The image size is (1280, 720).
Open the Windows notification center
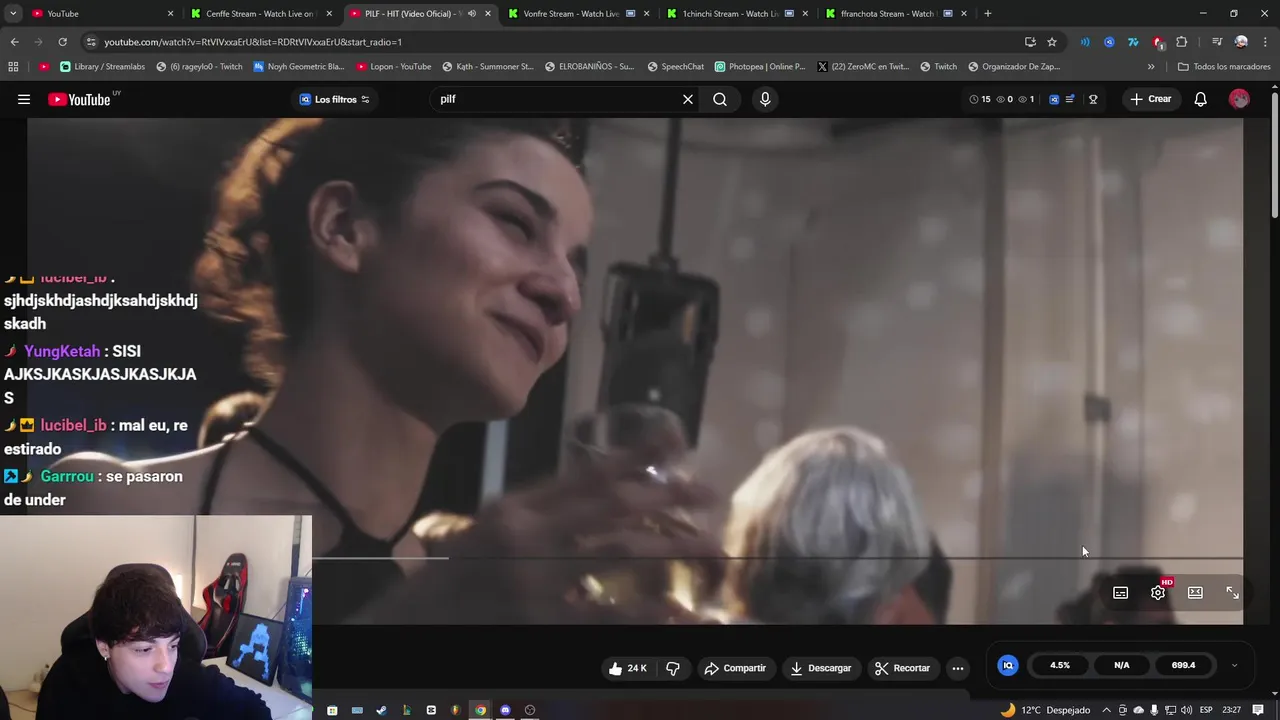point(1258,710)
